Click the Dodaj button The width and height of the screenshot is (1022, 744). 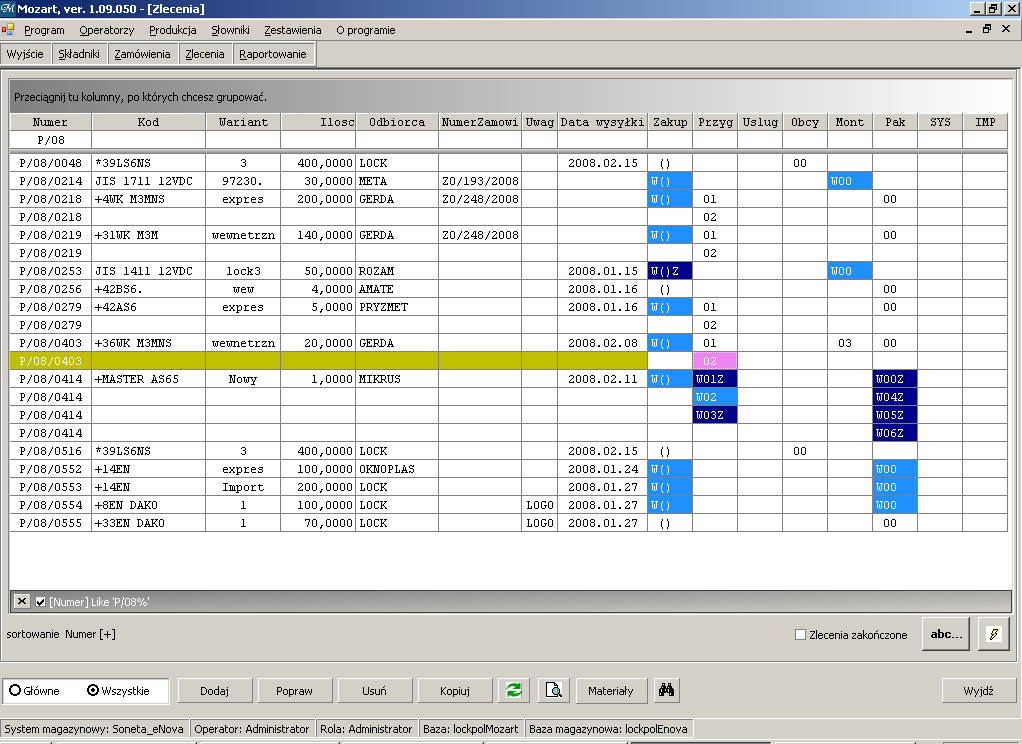point(214,691)
